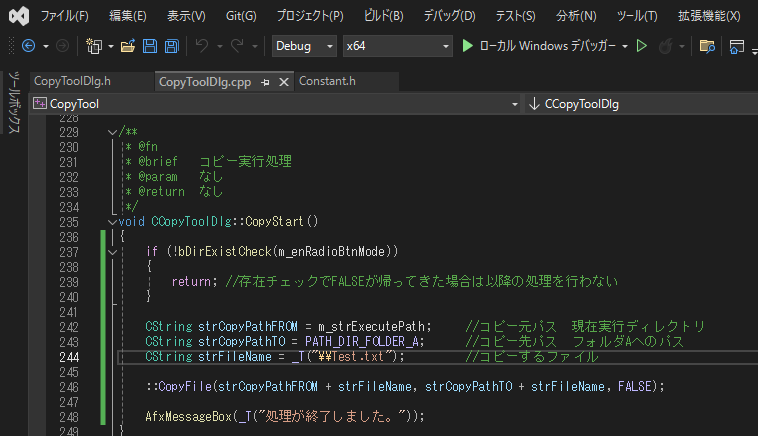Save the current file with Save icon

149,46
